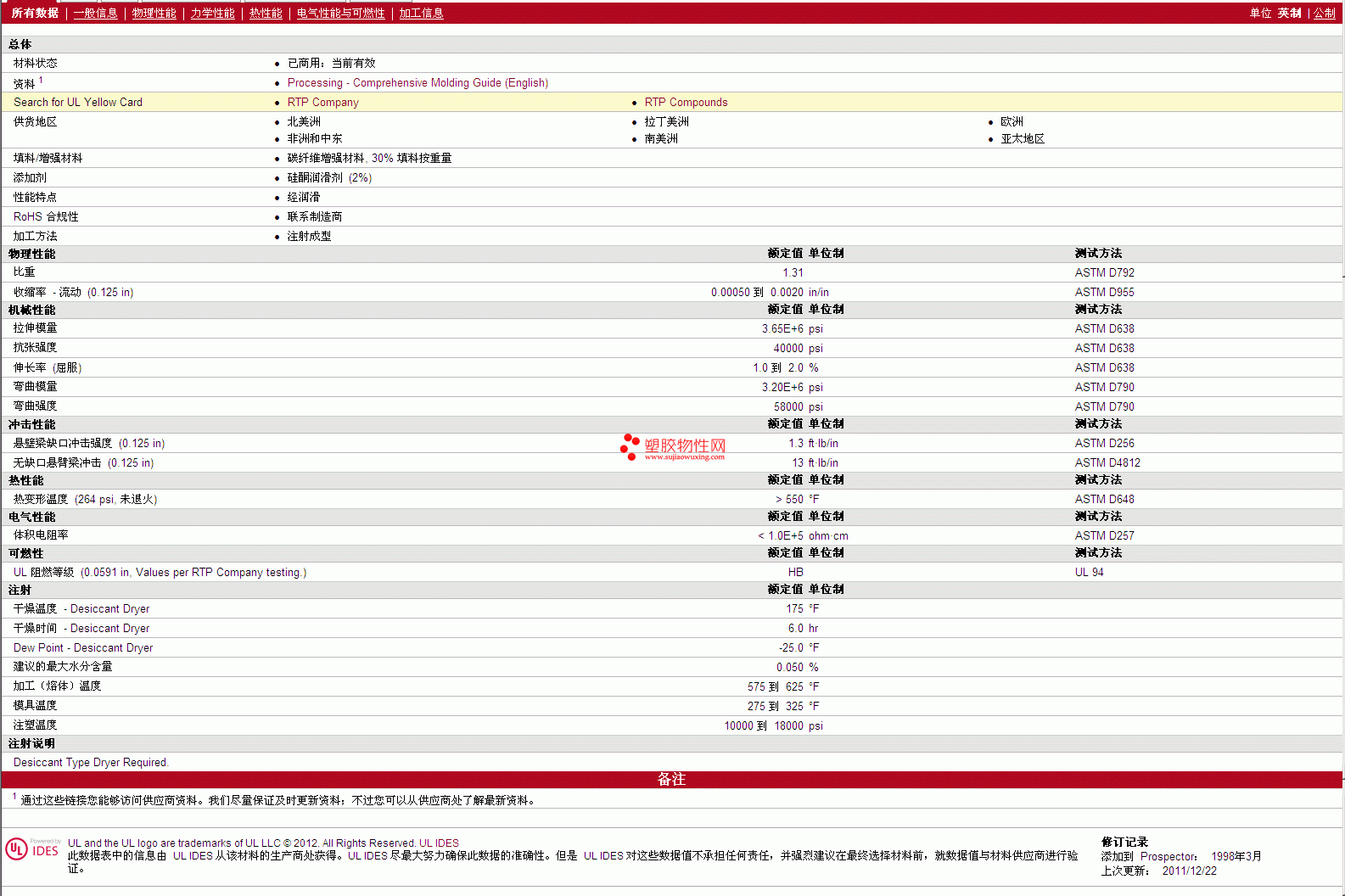Open the 所有数据 tab
The height and width of the screenshot is (896, 1345).
(35, 14)
